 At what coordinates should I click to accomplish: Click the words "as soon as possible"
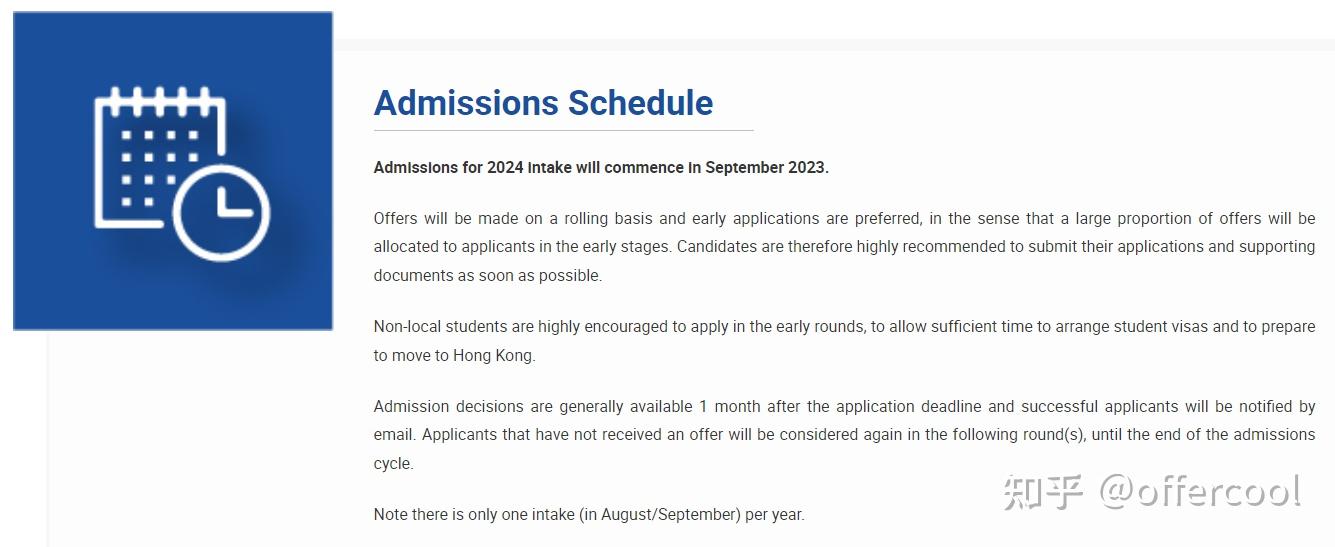[x=529, y=276]
